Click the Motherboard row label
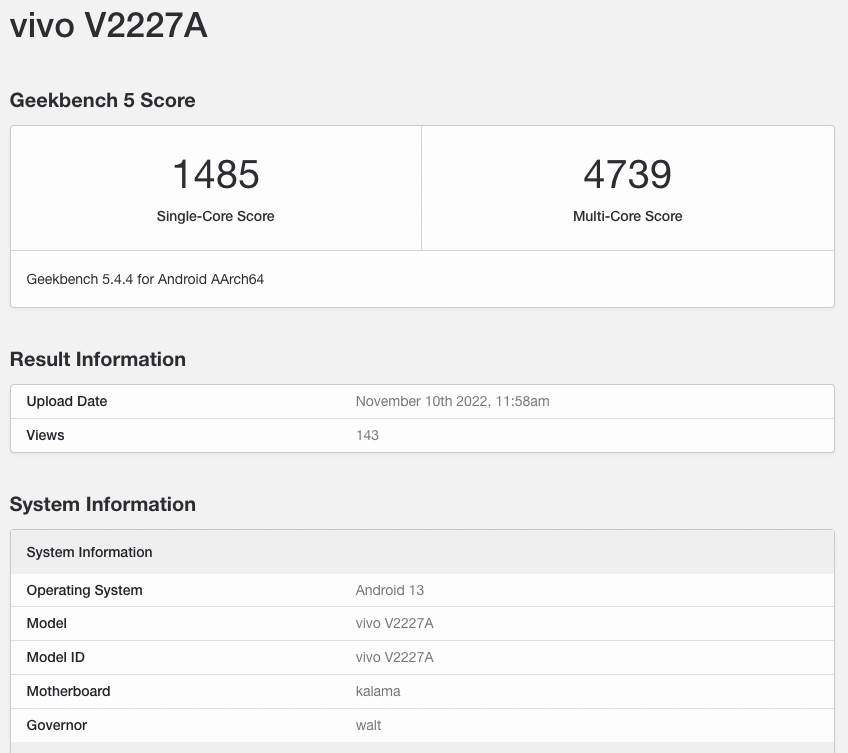Image resolution: width=848 pixels, height=753 pixels. click(x=68, y=691)
